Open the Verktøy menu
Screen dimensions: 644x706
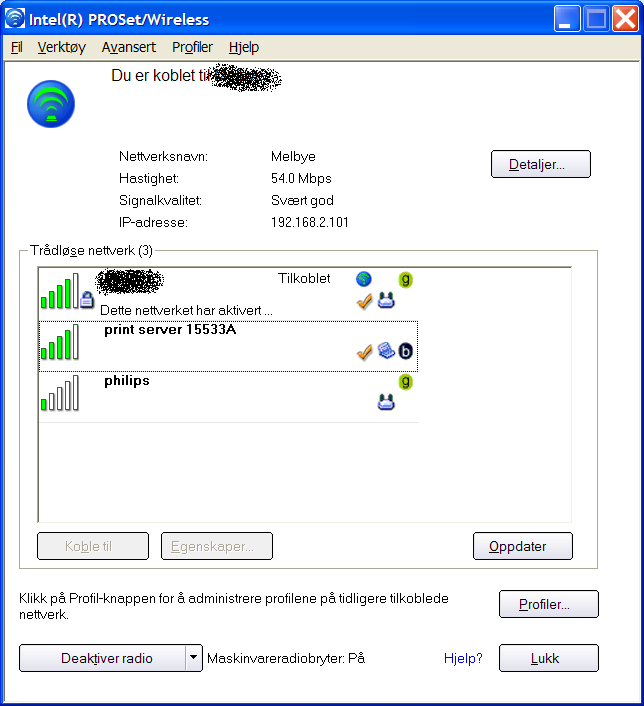pos(62,47)
